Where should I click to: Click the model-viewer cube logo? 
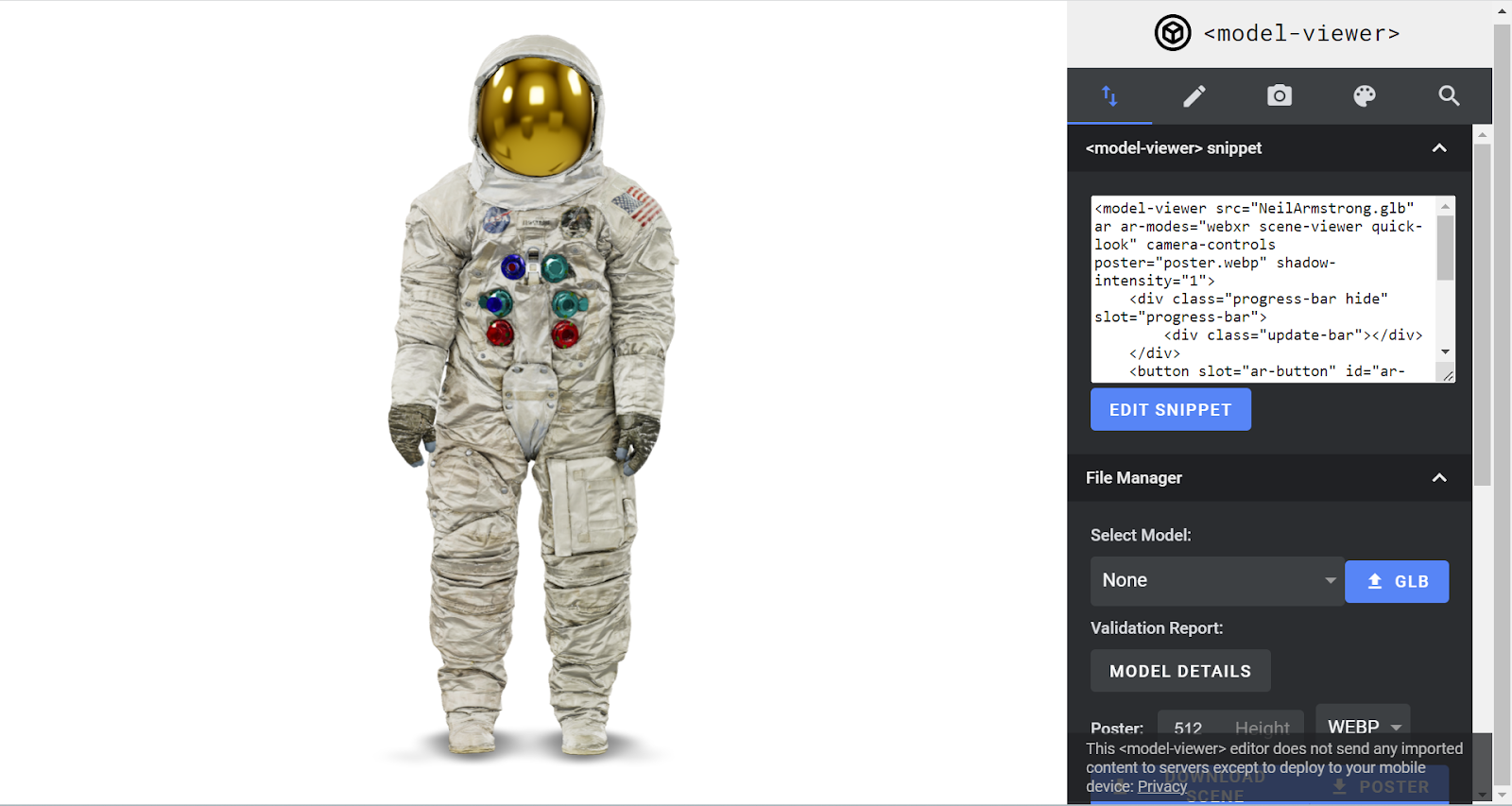tap(1173, 33)
